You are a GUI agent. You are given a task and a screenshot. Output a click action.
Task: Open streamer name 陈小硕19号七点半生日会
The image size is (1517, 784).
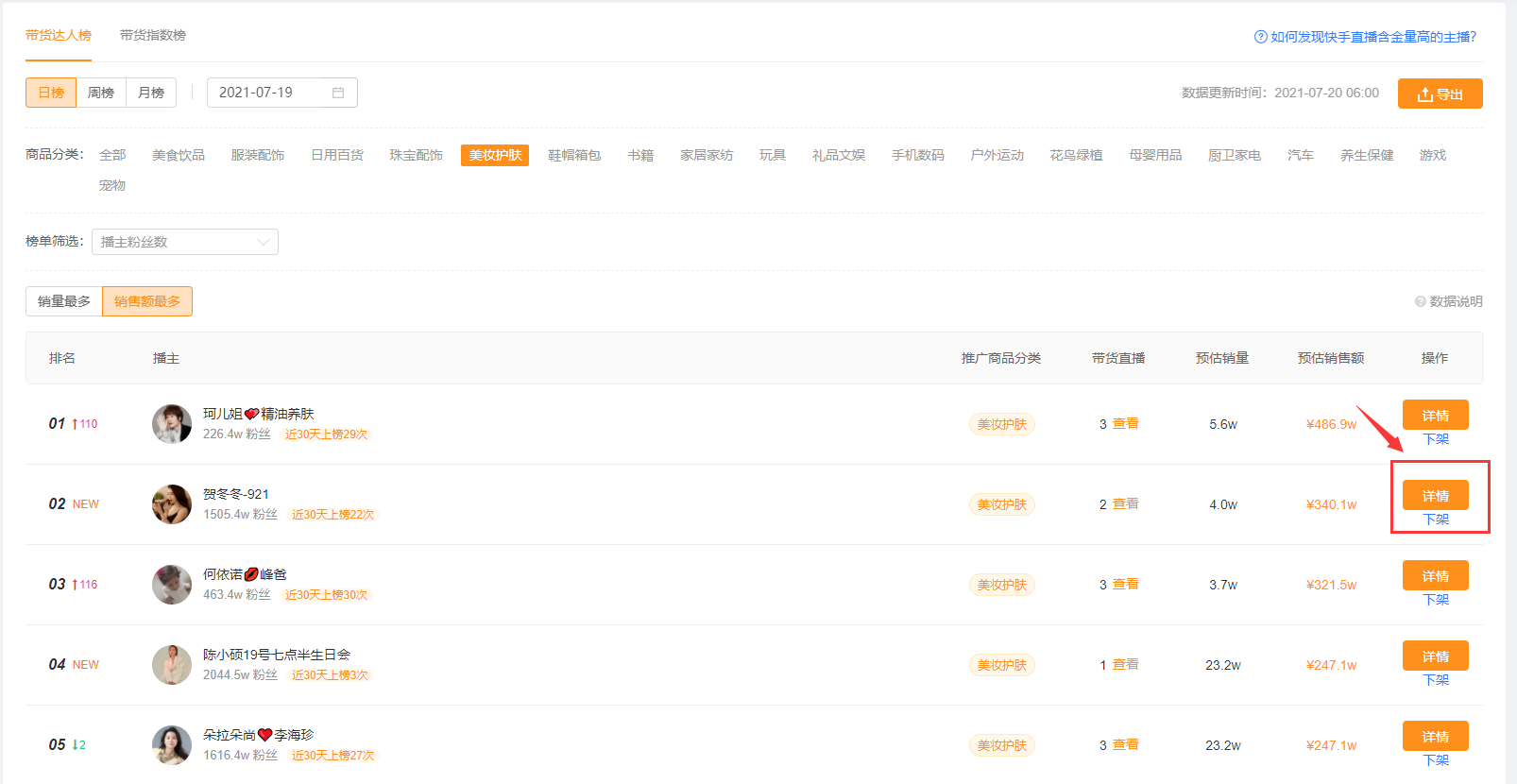coord(277,655)
